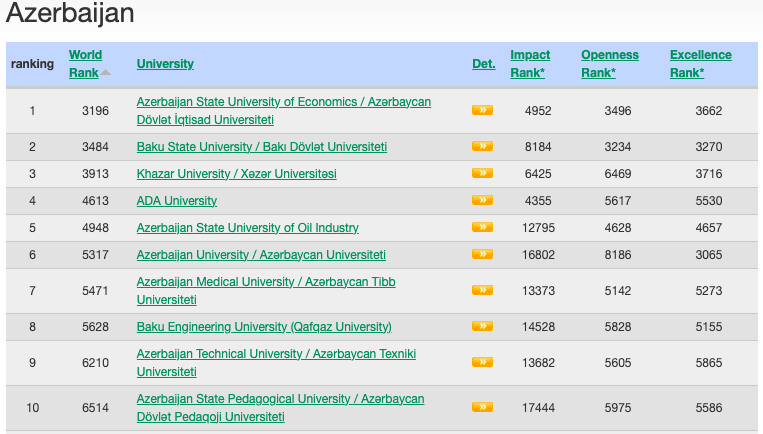Click the World Rank sort arrow
This screenshot has width=763, height=434.
point(106,72)
